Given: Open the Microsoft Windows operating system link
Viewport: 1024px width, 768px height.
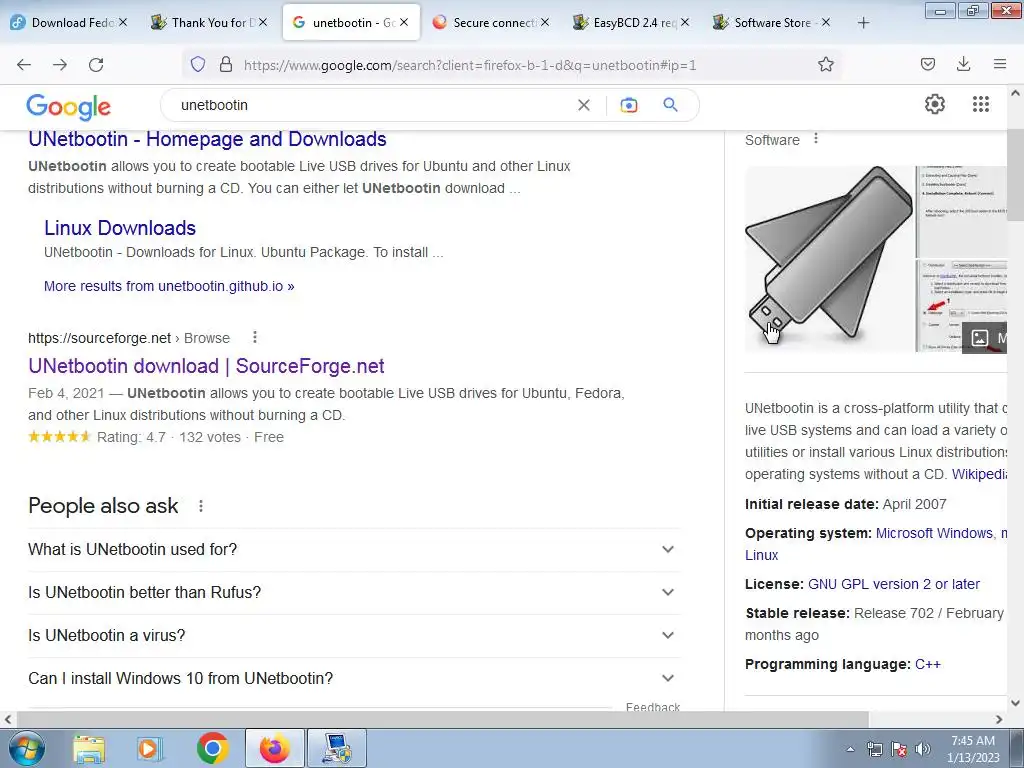Looking at the screenshot, I should (934, 533).
